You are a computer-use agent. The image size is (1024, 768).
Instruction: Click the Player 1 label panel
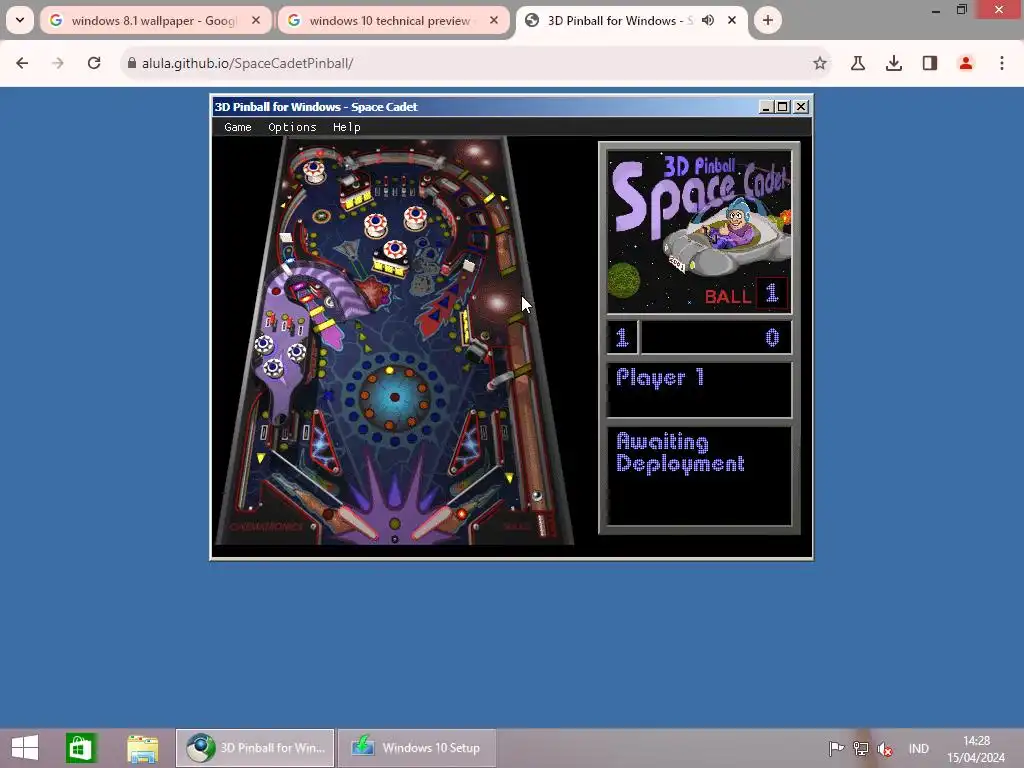699,389
